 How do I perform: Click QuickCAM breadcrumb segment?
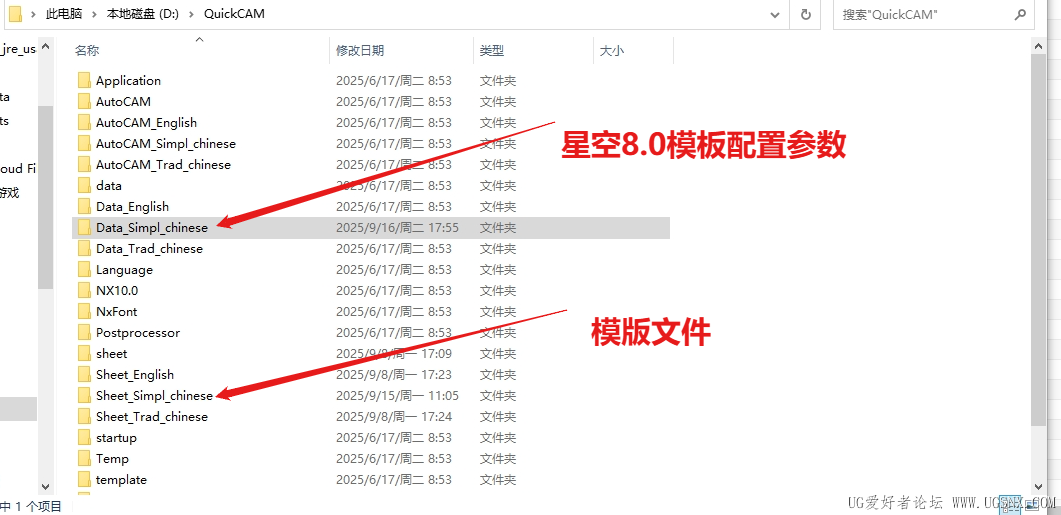pyautogui.click(x=234, y=14)
